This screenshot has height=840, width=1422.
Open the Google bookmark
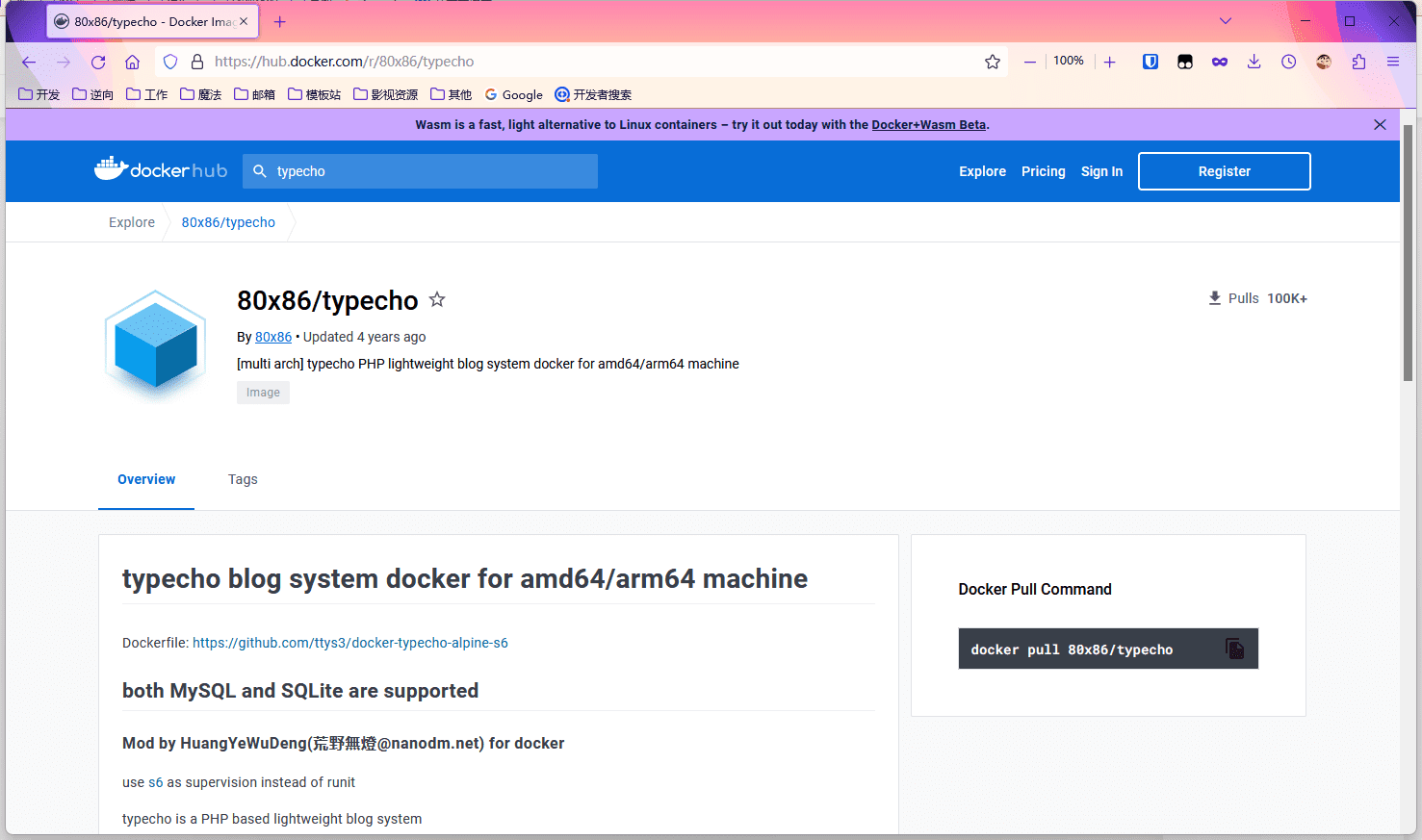click(514, 94)
